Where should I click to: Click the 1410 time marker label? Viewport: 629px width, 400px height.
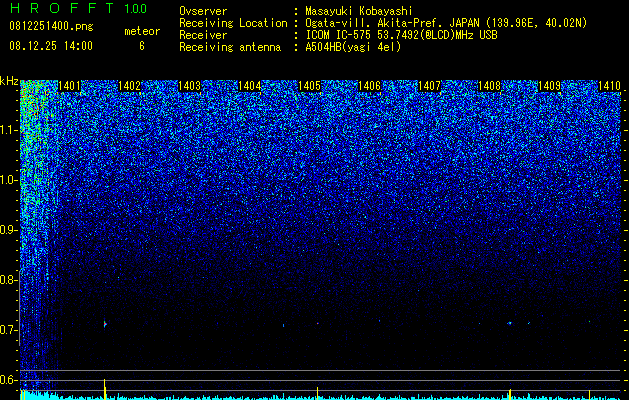pos(609,85)
